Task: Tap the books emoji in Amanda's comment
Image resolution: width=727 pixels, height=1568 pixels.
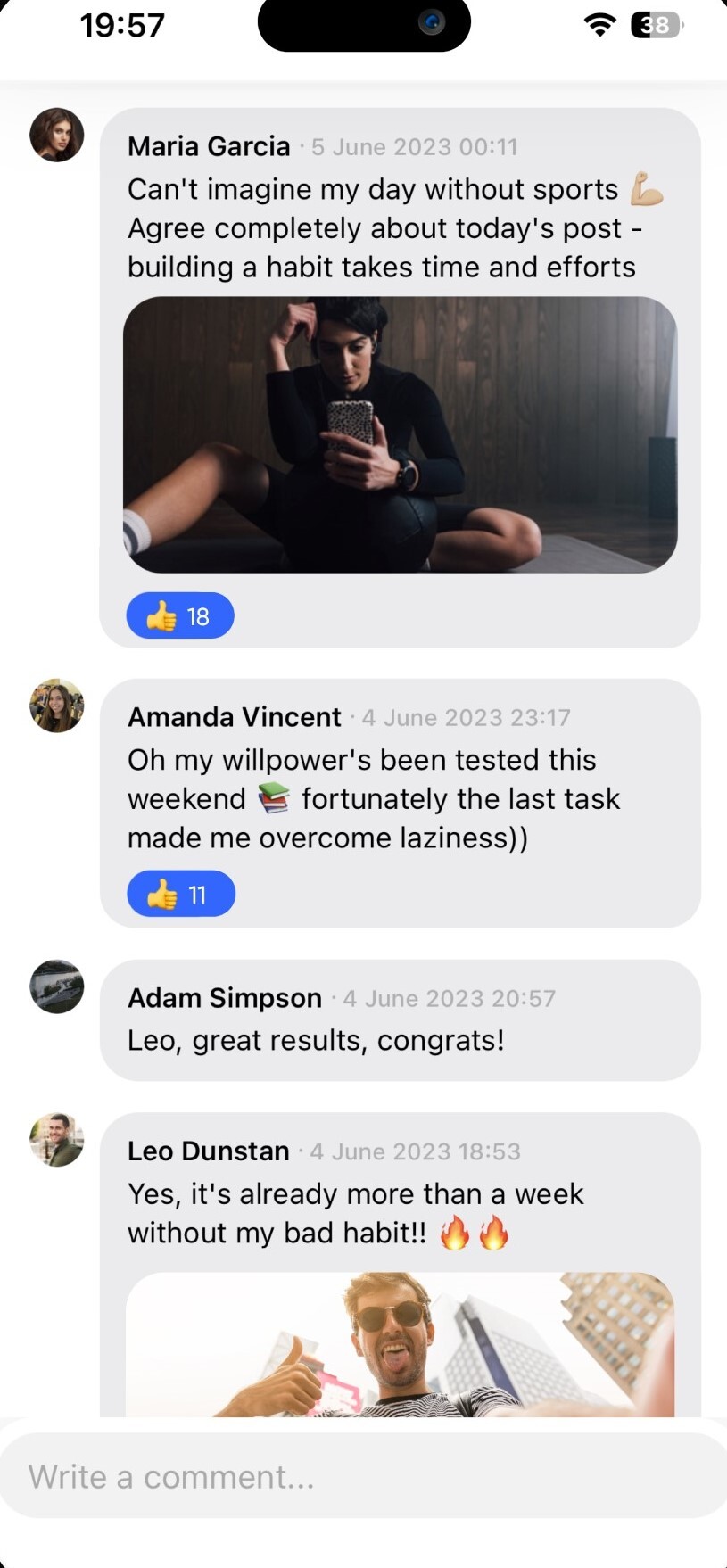Action: tap(274, 798)
